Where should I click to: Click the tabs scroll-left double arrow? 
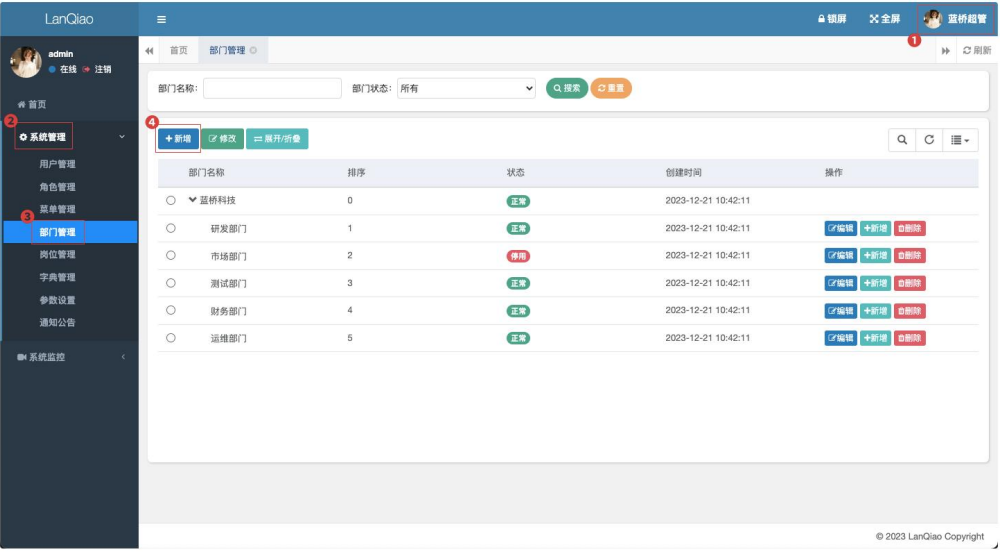tap(149, 51)
